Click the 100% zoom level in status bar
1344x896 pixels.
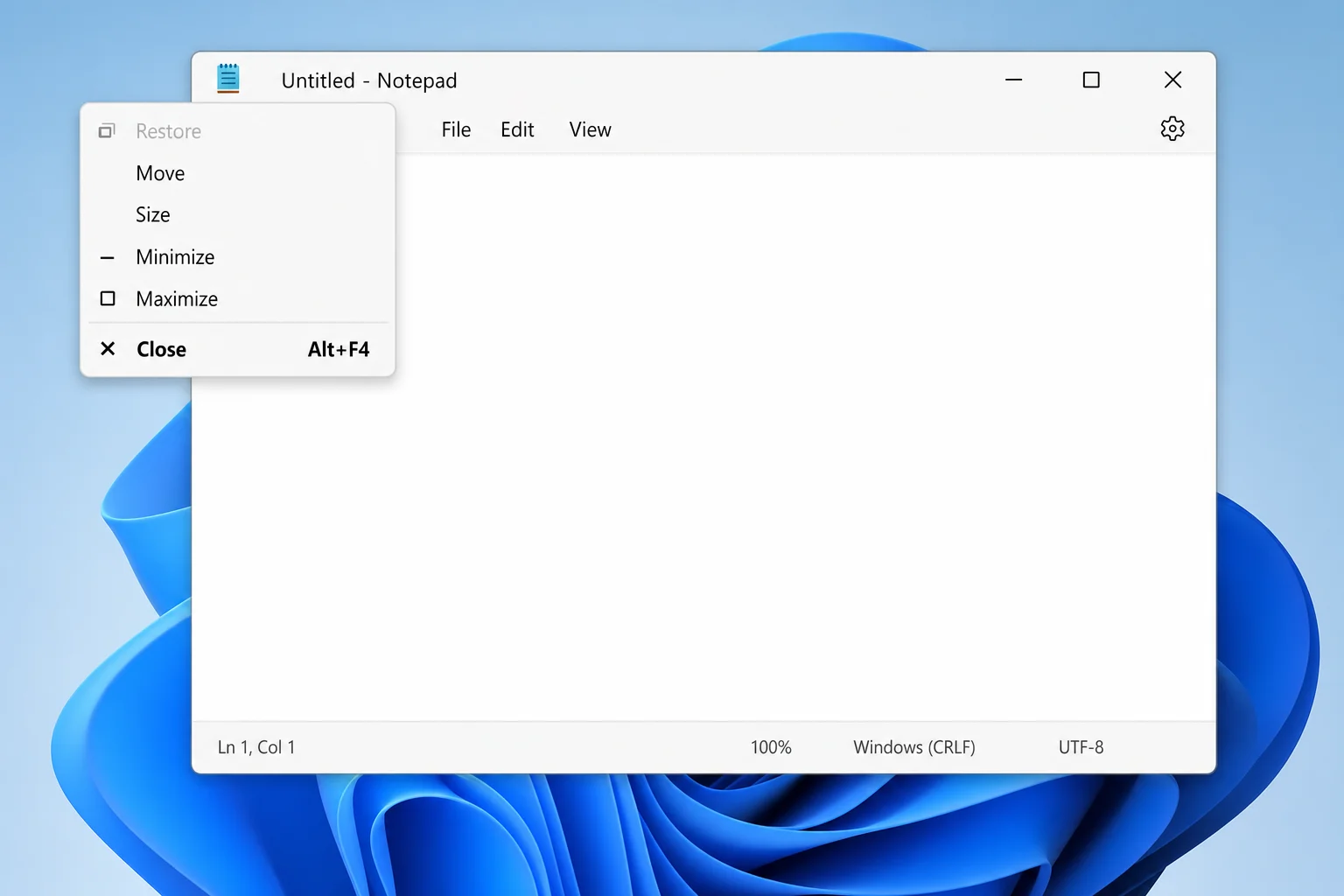click(x=771, y=747)
